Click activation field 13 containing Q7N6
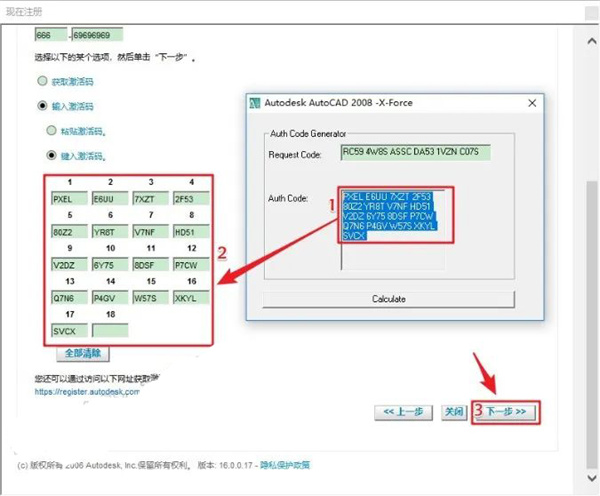The height and width of the screenshot is (496, 600). click(x=69, y=298)
